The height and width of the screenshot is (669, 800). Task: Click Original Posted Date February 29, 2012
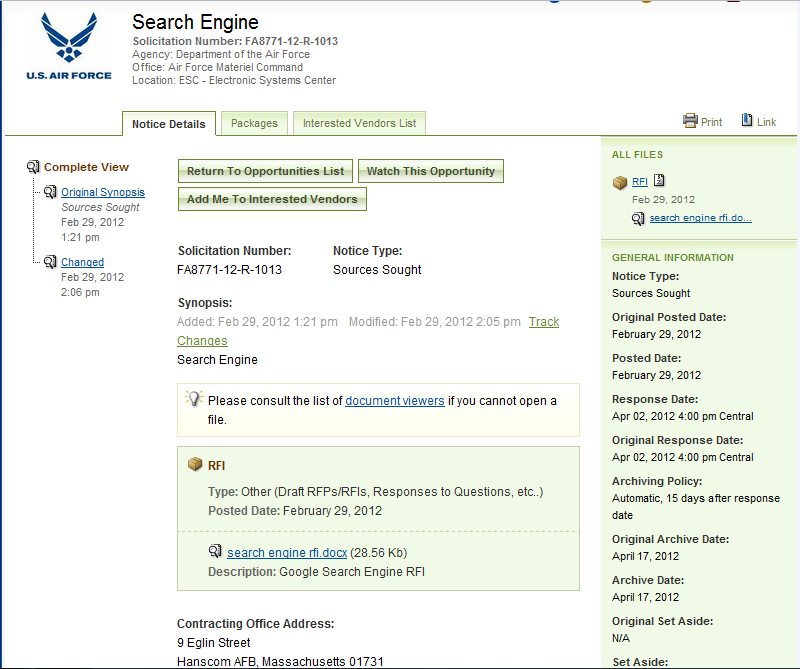click(x=657, y=334)
